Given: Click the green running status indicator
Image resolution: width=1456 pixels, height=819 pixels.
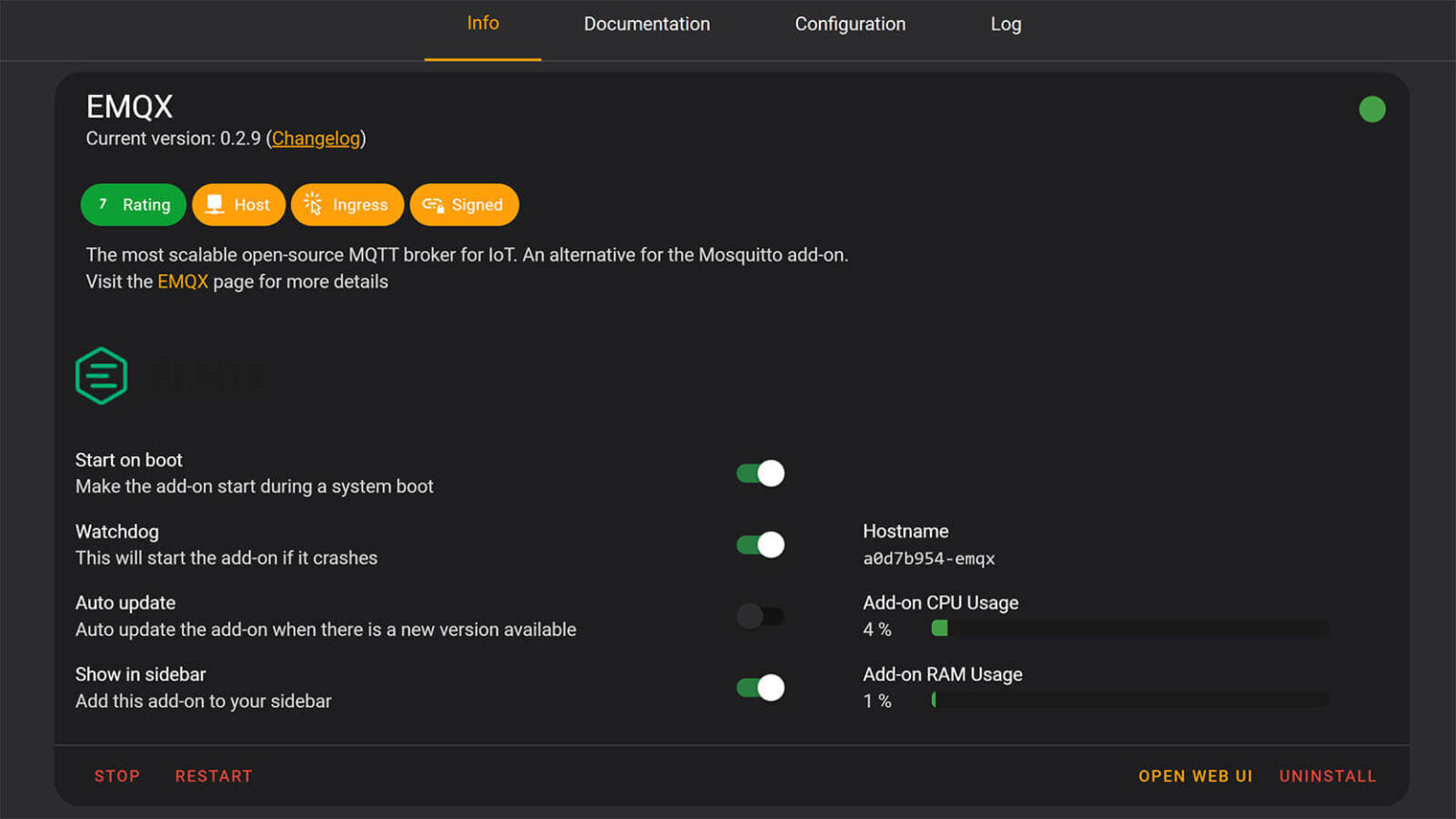Looking at the screenshot, I should pyautogui.click(x=1372, y=109).
